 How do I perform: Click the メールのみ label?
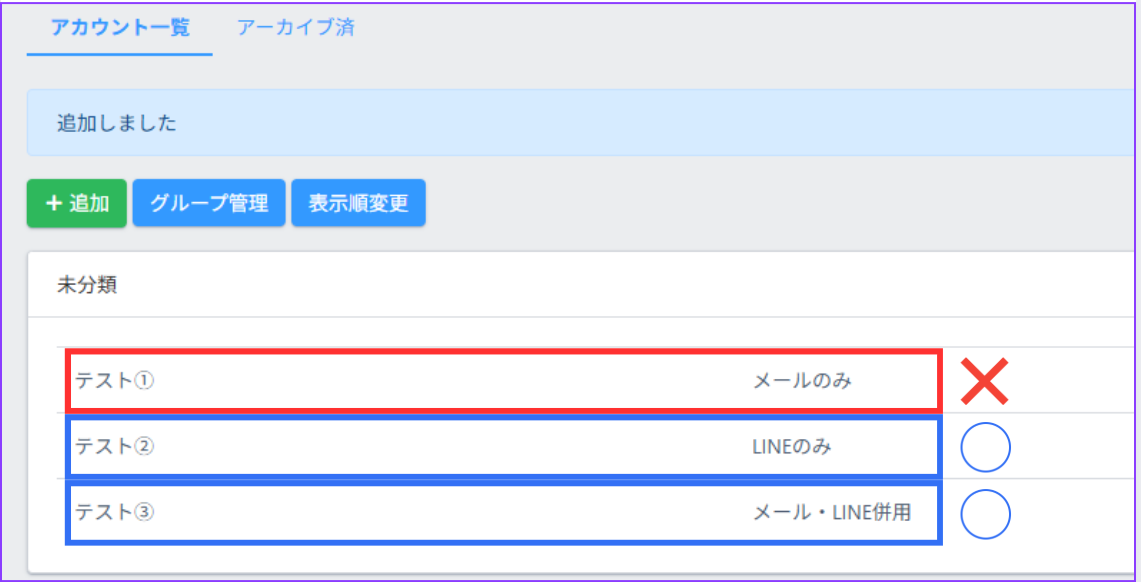802,380
